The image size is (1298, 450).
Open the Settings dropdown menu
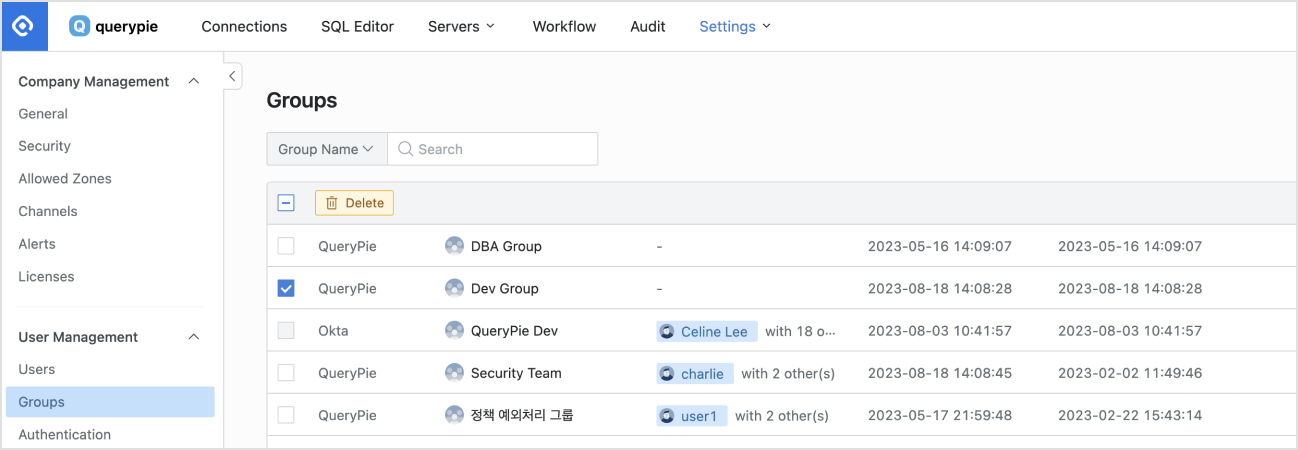[735, 27]
